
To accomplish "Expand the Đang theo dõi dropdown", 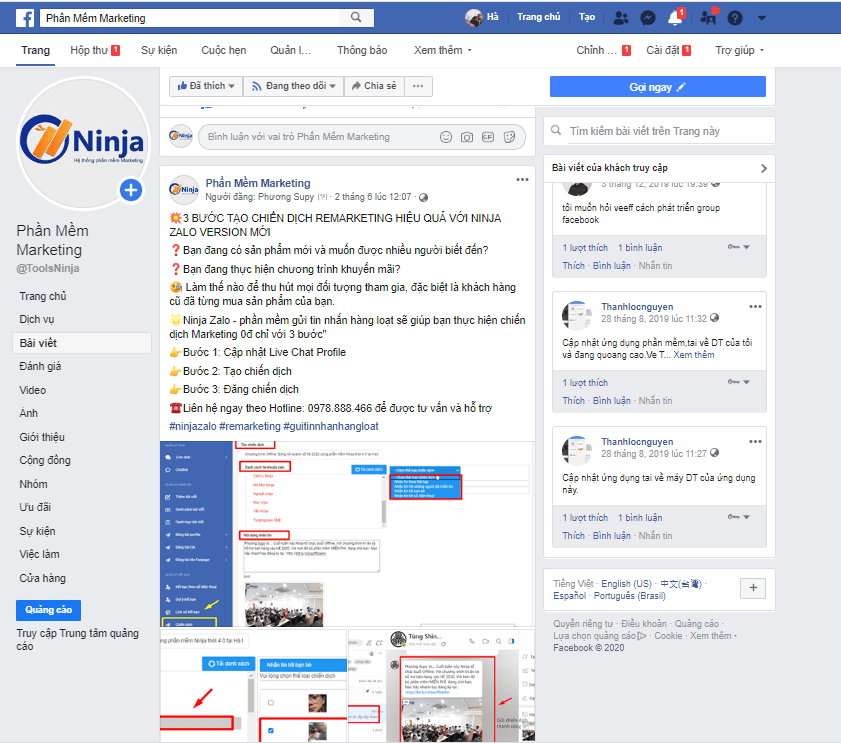I will [293, 86].
